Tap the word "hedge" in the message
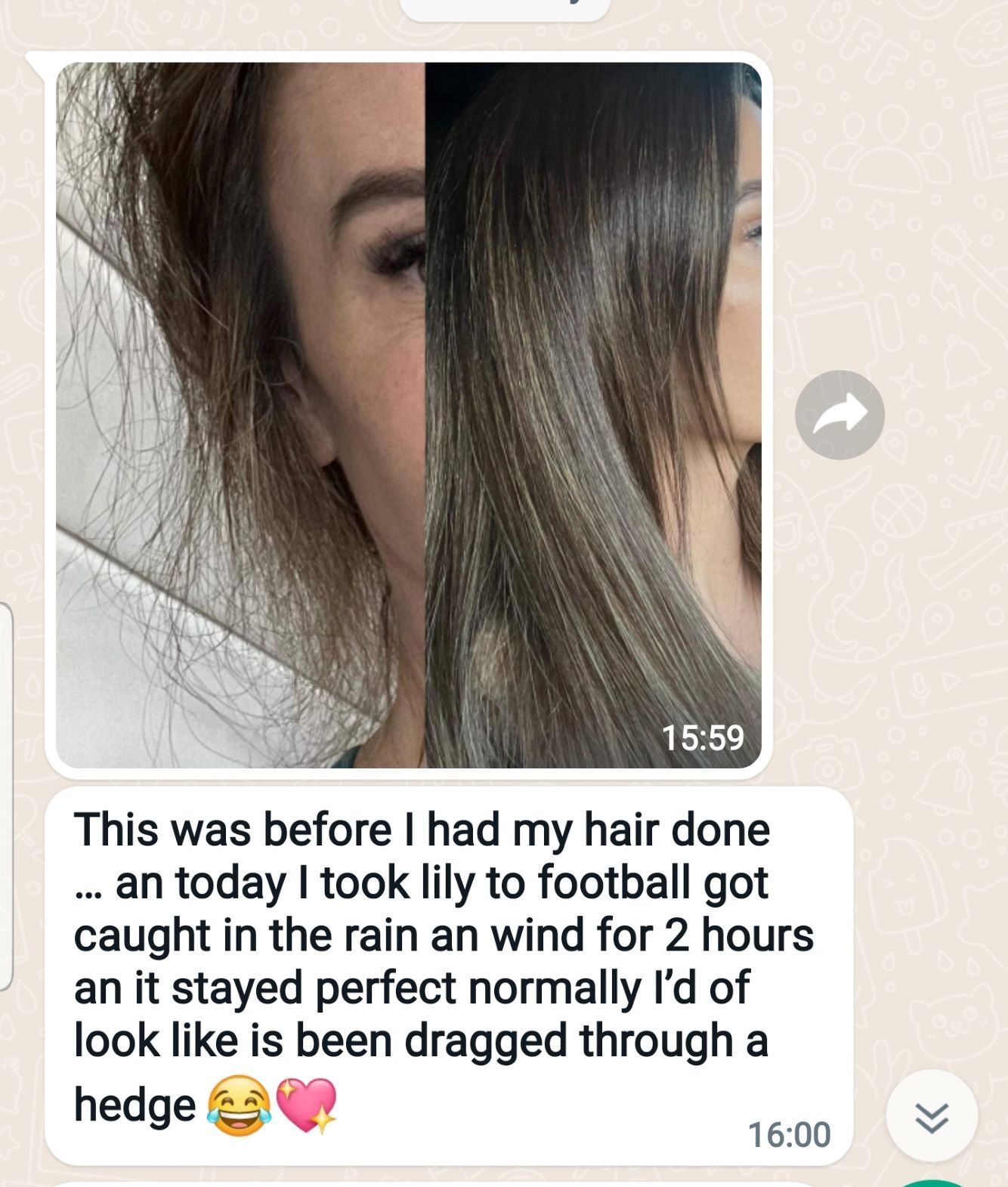The height and width of the screenshot is (1187, 1008). pos(135,1105)
